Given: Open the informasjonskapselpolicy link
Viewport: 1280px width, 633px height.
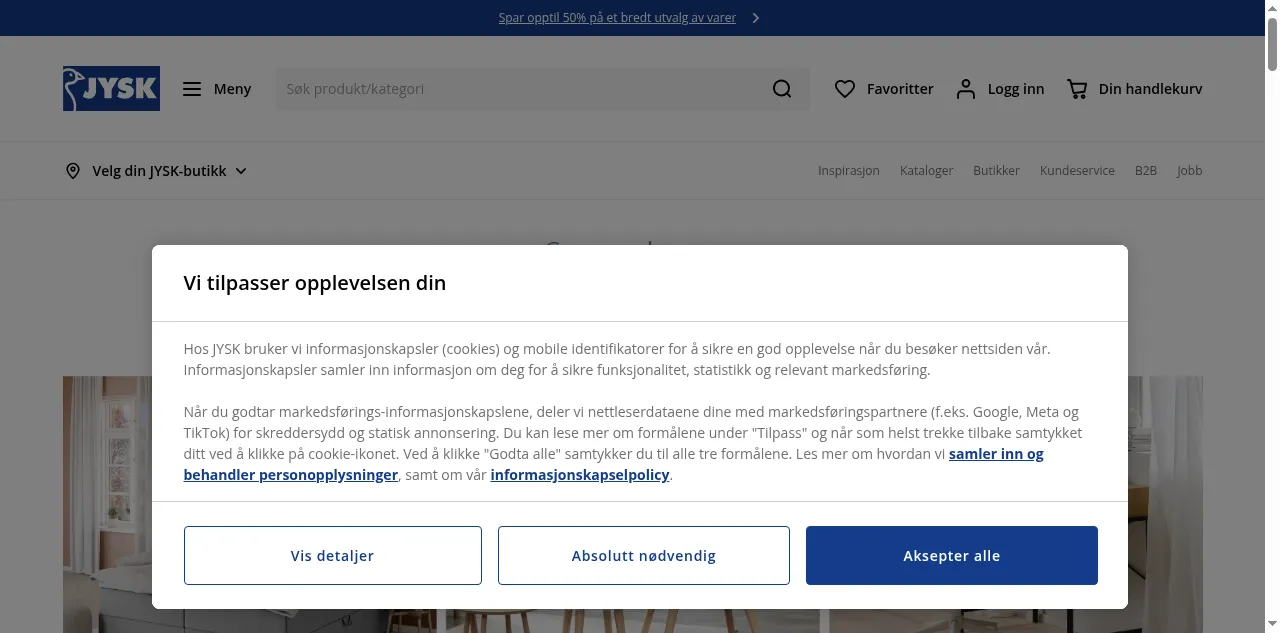Looking at the screenshot, I should pos(580,475).
